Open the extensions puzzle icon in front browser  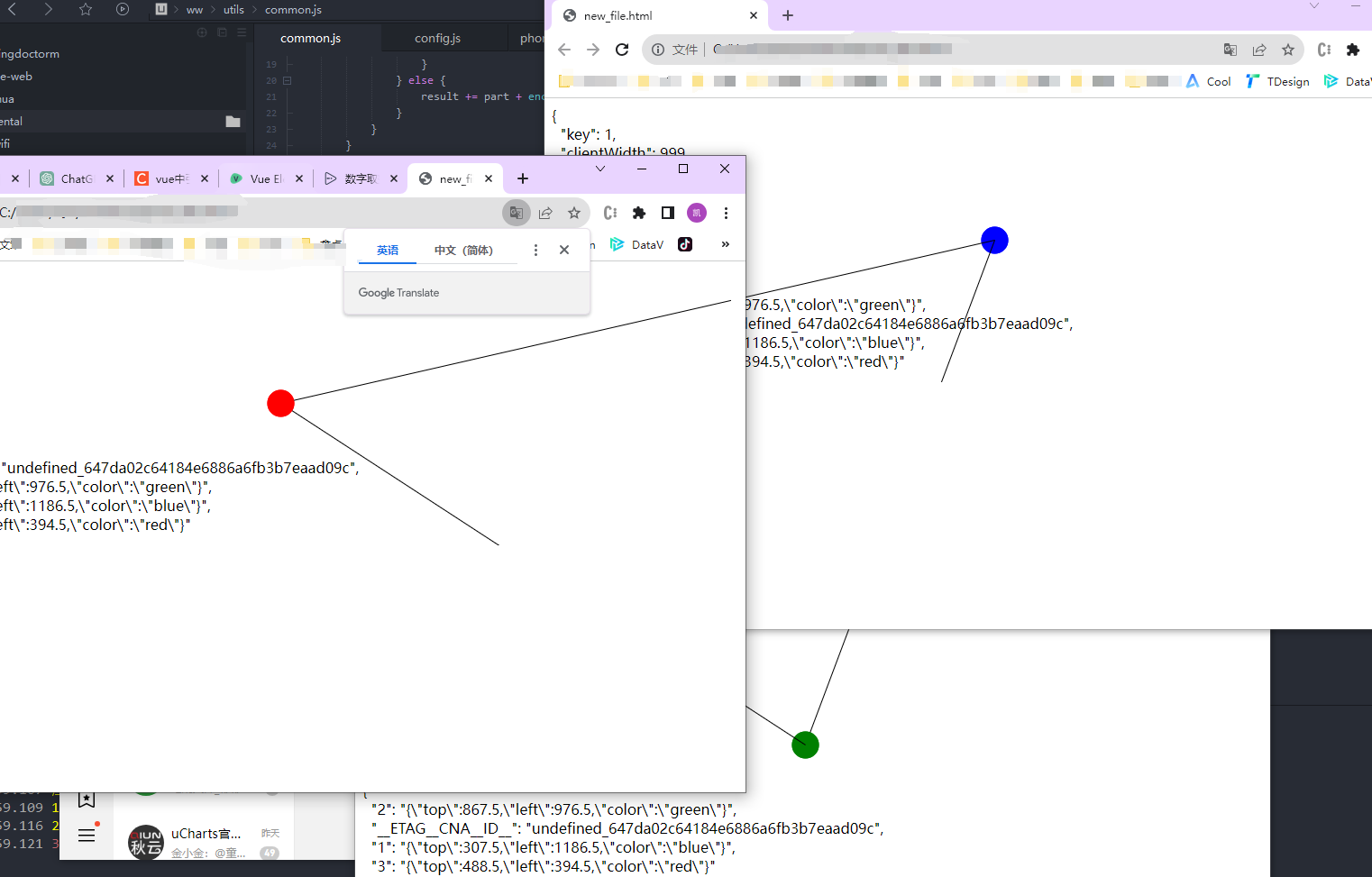pyautogui.click(x=639, y=213)
